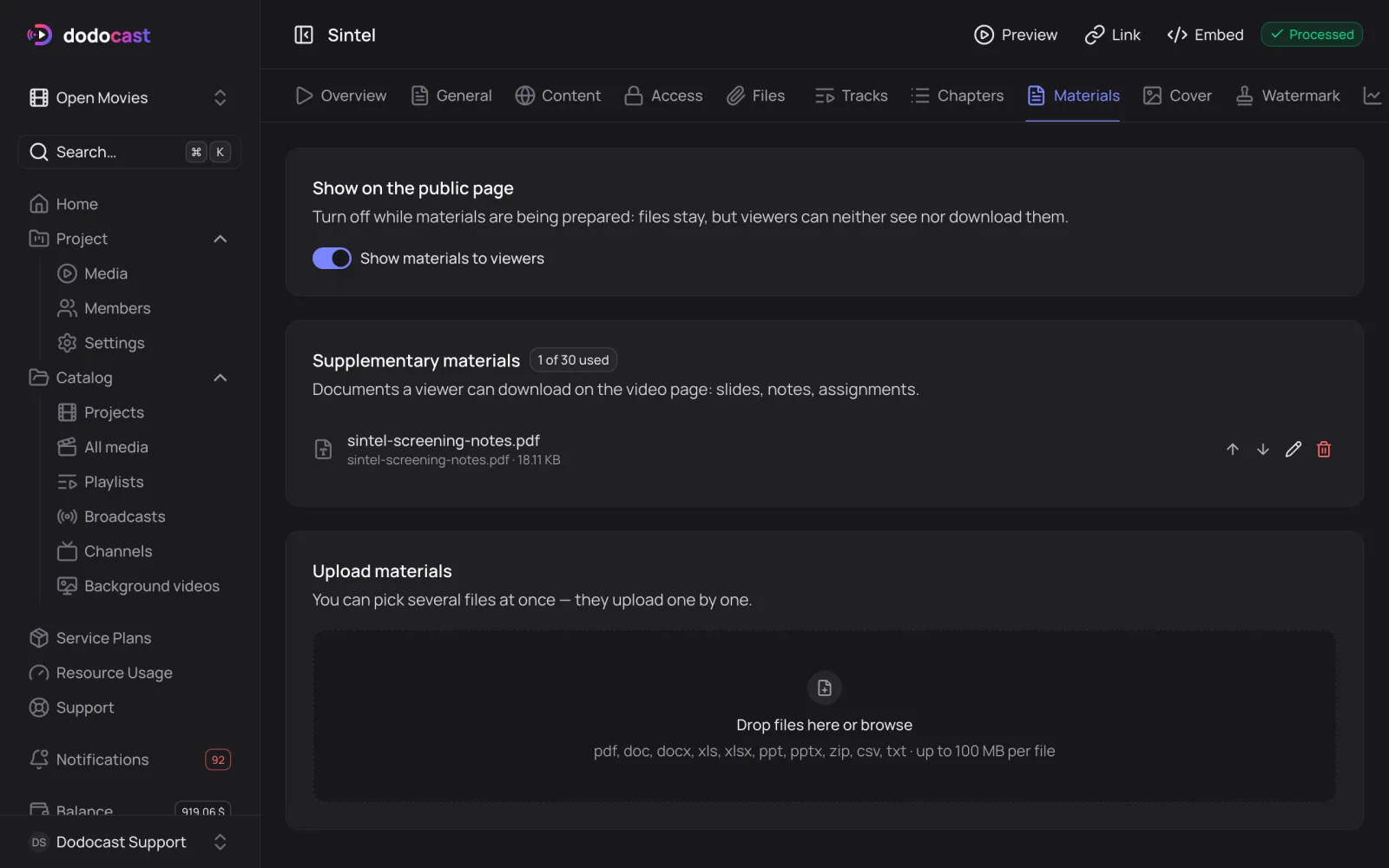Open the General tab

[x=451, y=95]
